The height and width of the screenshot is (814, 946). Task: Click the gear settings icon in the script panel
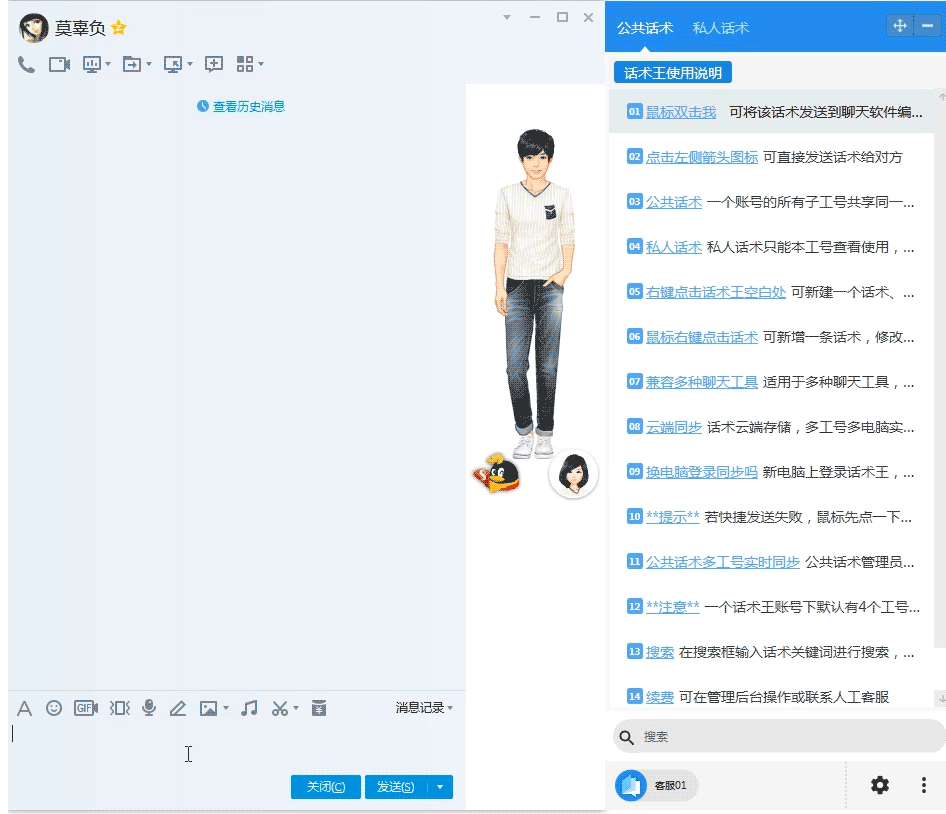pyautogui.click(x=879, y=785)
